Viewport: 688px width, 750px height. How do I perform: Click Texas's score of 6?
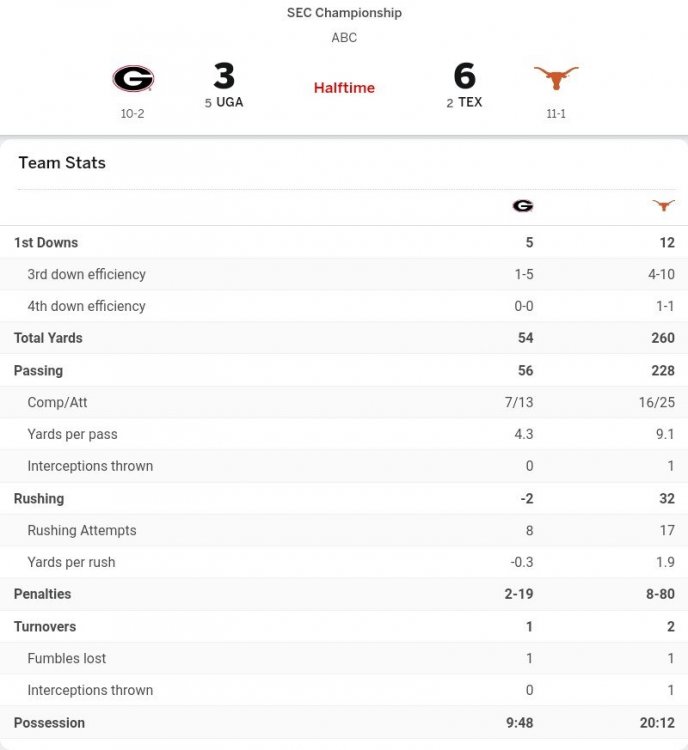[x=465, y=76]
